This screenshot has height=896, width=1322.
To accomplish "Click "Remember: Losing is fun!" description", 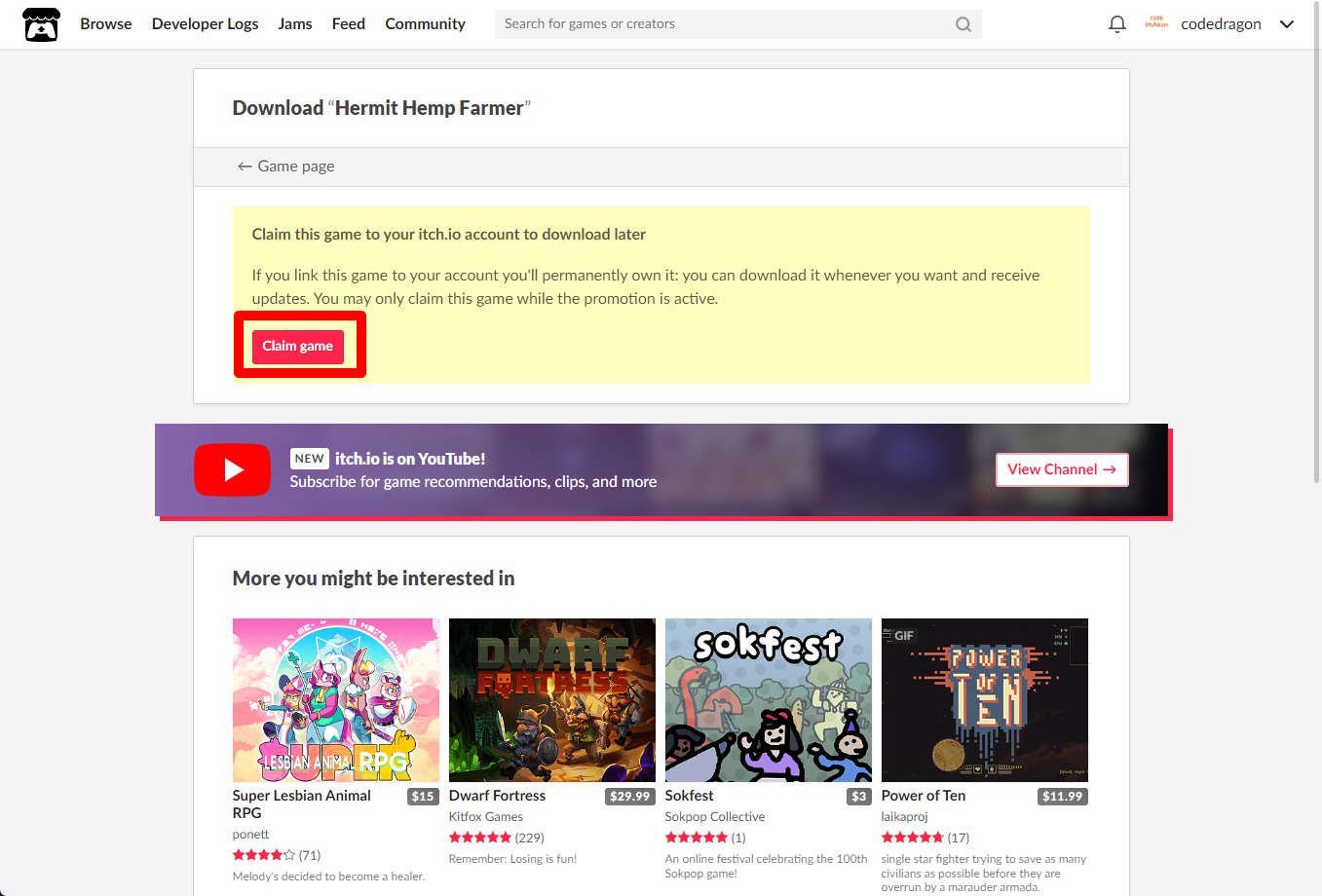I will pos(513,859).
